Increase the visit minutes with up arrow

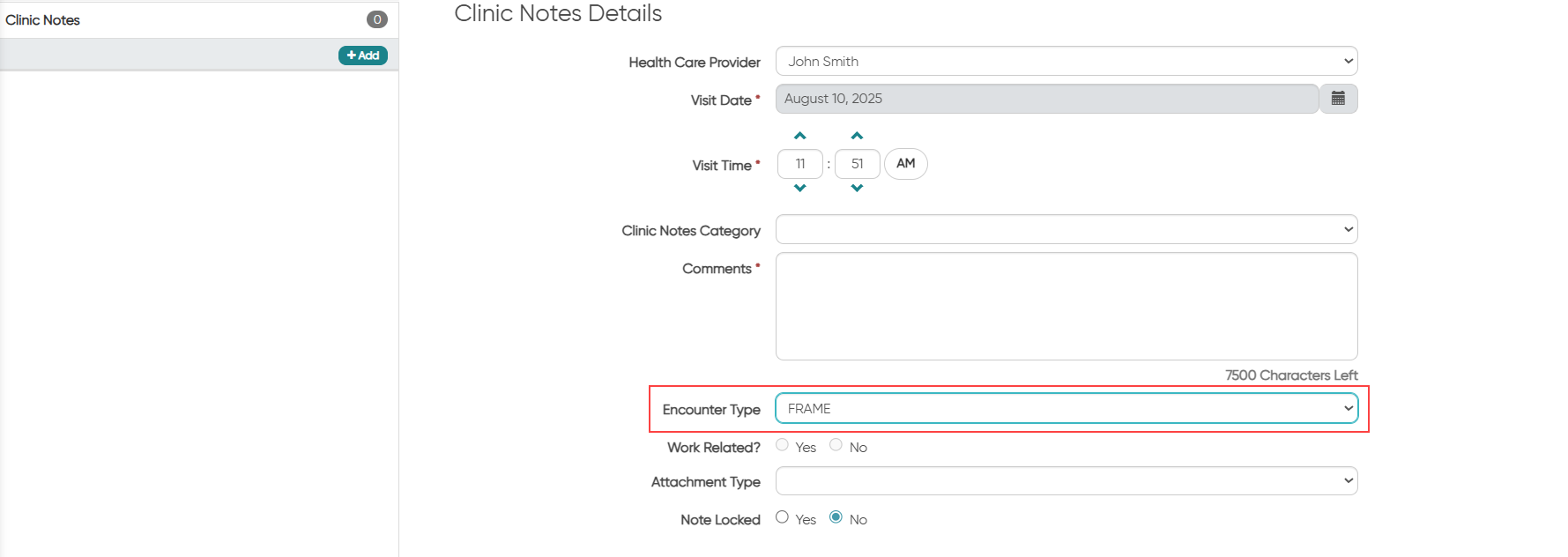click(857, 136)
